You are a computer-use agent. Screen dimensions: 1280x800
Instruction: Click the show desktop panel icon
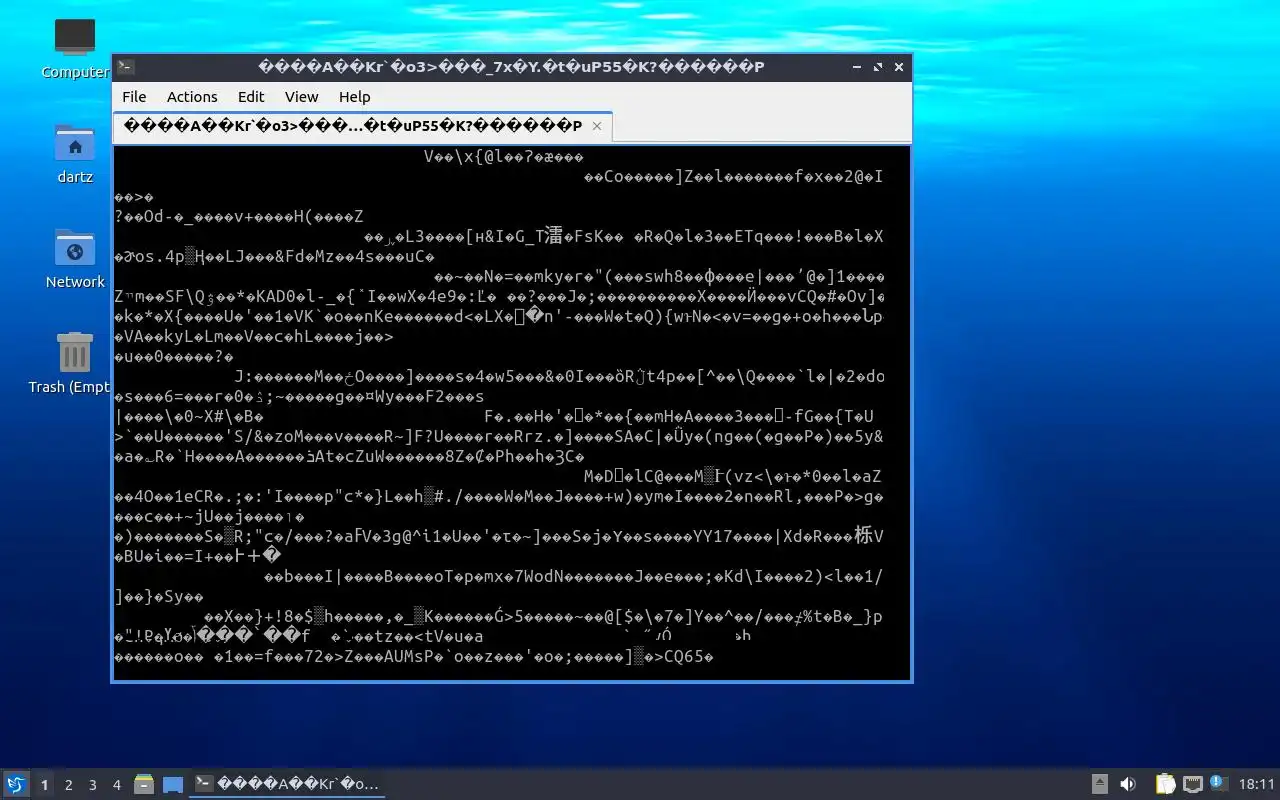point(173,785)
